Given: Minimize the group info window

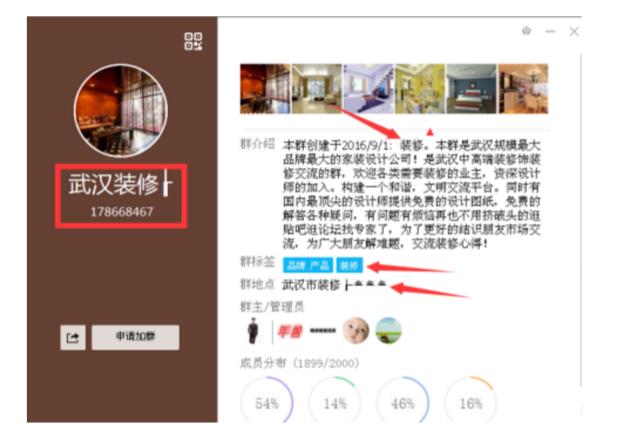Looking at the screenshot, I should tap(550, 31).
